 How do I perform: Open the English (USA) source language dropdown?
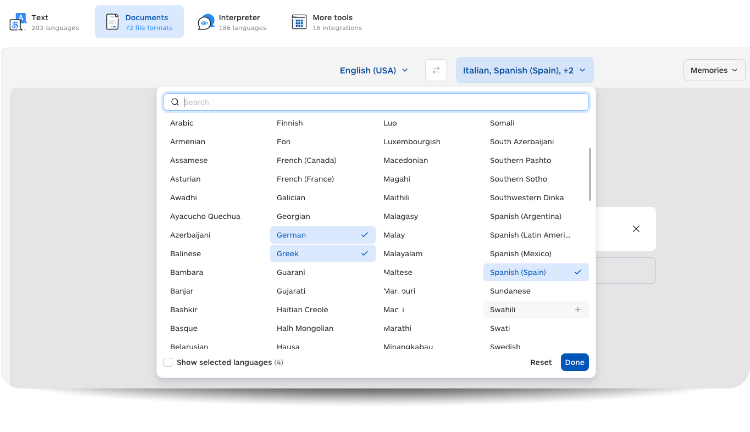[x=374, y=70]
